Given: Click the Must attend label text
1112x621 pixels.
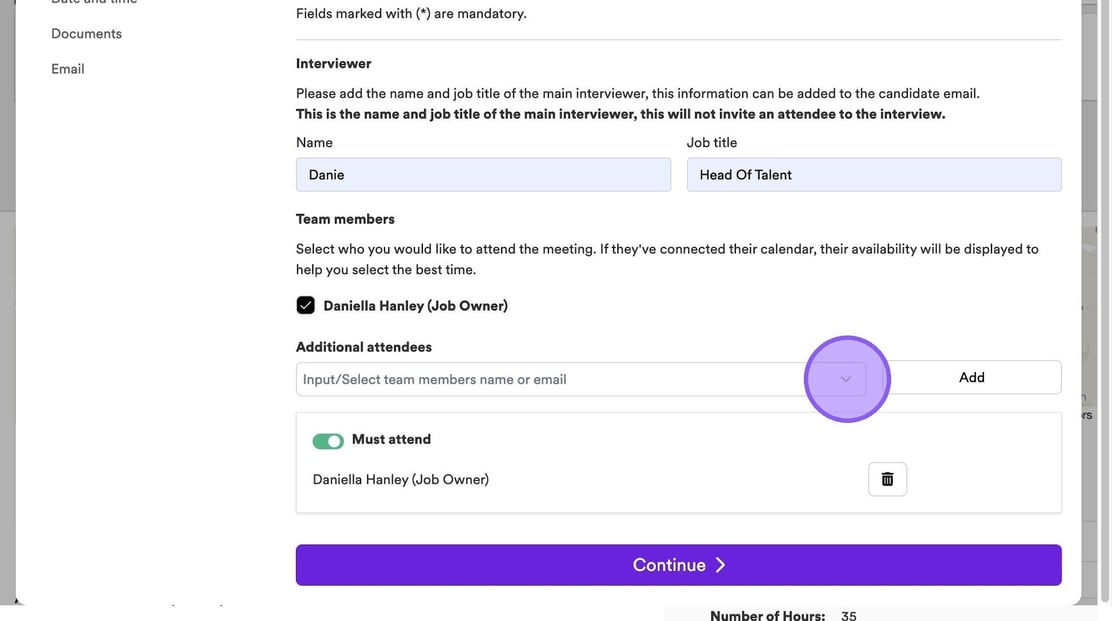Looking at the screenshot, I should click(391, 439).
